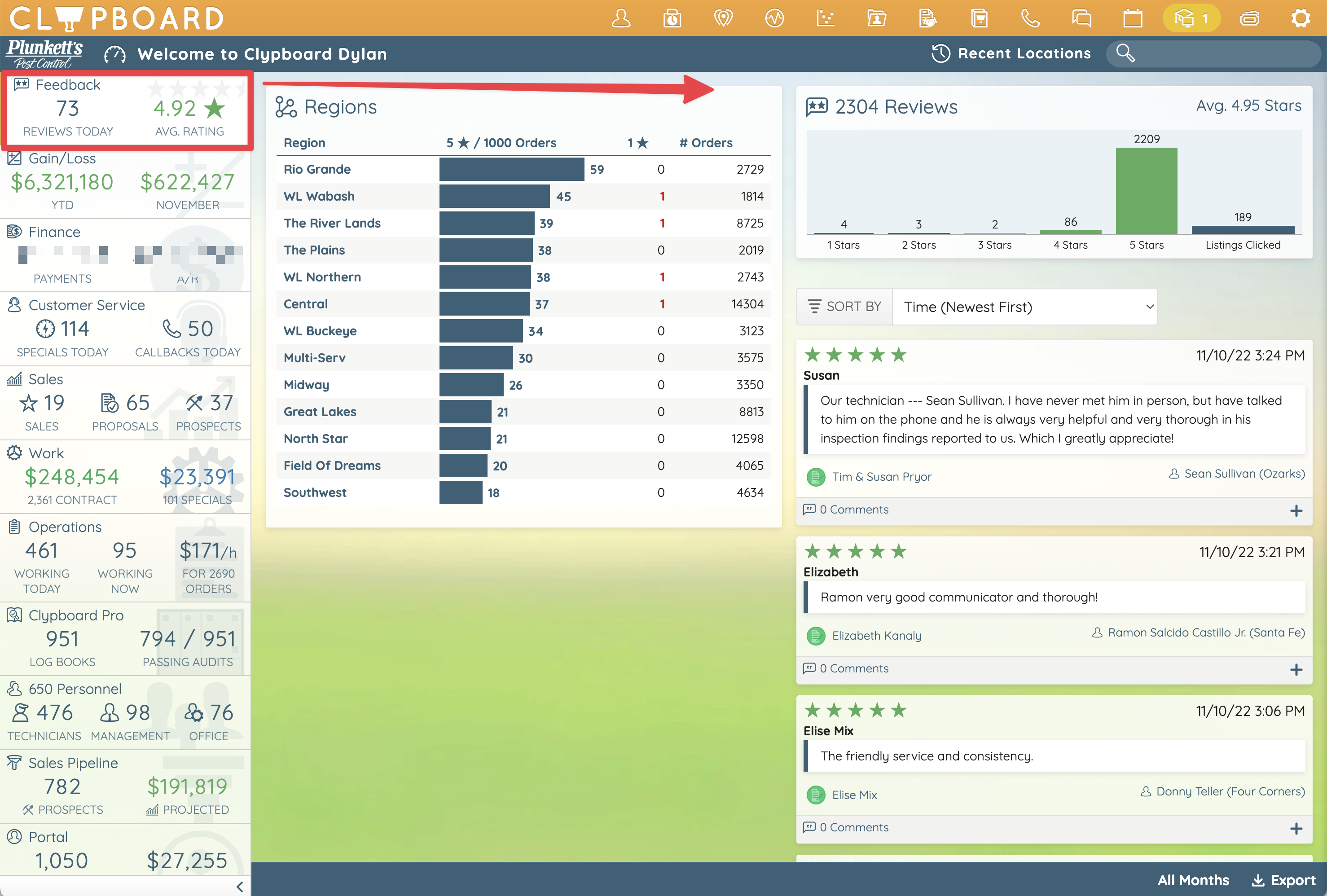Open the Sales Pipeline sidebar section
This screenshot has height=896, width=1327.
(125, 787)
